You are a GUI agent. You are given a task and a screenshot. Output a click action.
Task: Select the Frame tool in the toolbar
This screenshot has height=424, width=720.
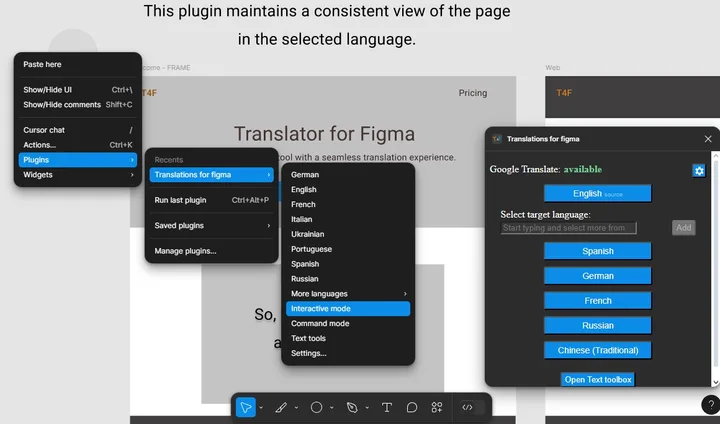point(281,407)
